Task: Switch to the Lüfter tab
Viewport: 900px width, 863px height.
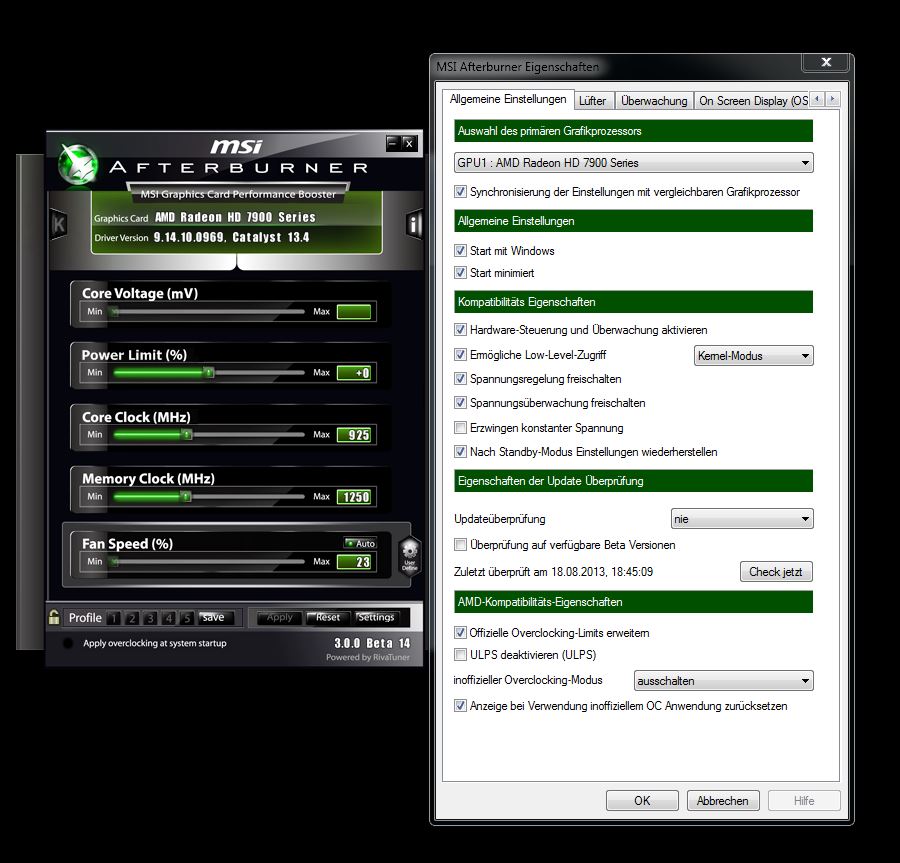Action: [592, 100]
